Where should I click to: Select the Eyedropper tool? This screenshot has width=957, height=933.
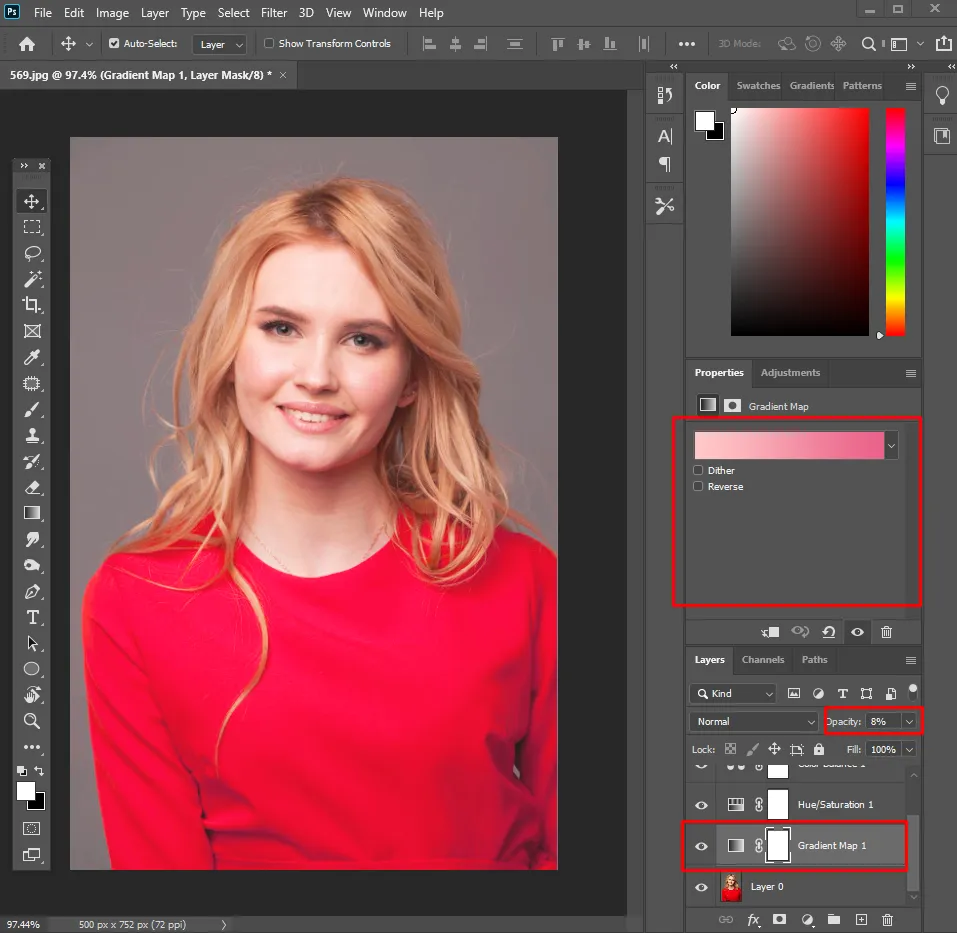[x=32, y=358]
